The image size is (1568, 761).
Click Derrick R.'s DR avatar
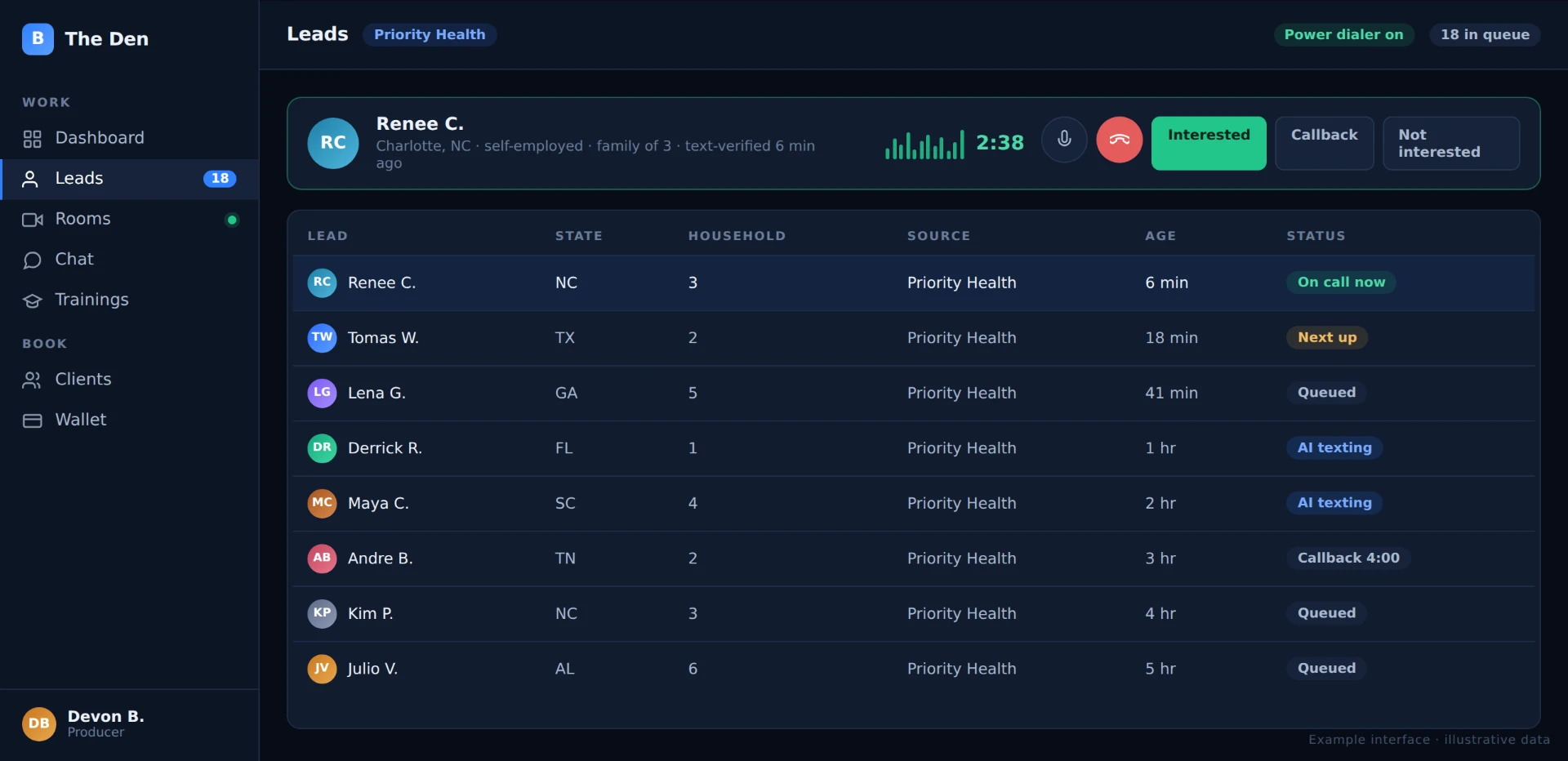click(322, 448)
